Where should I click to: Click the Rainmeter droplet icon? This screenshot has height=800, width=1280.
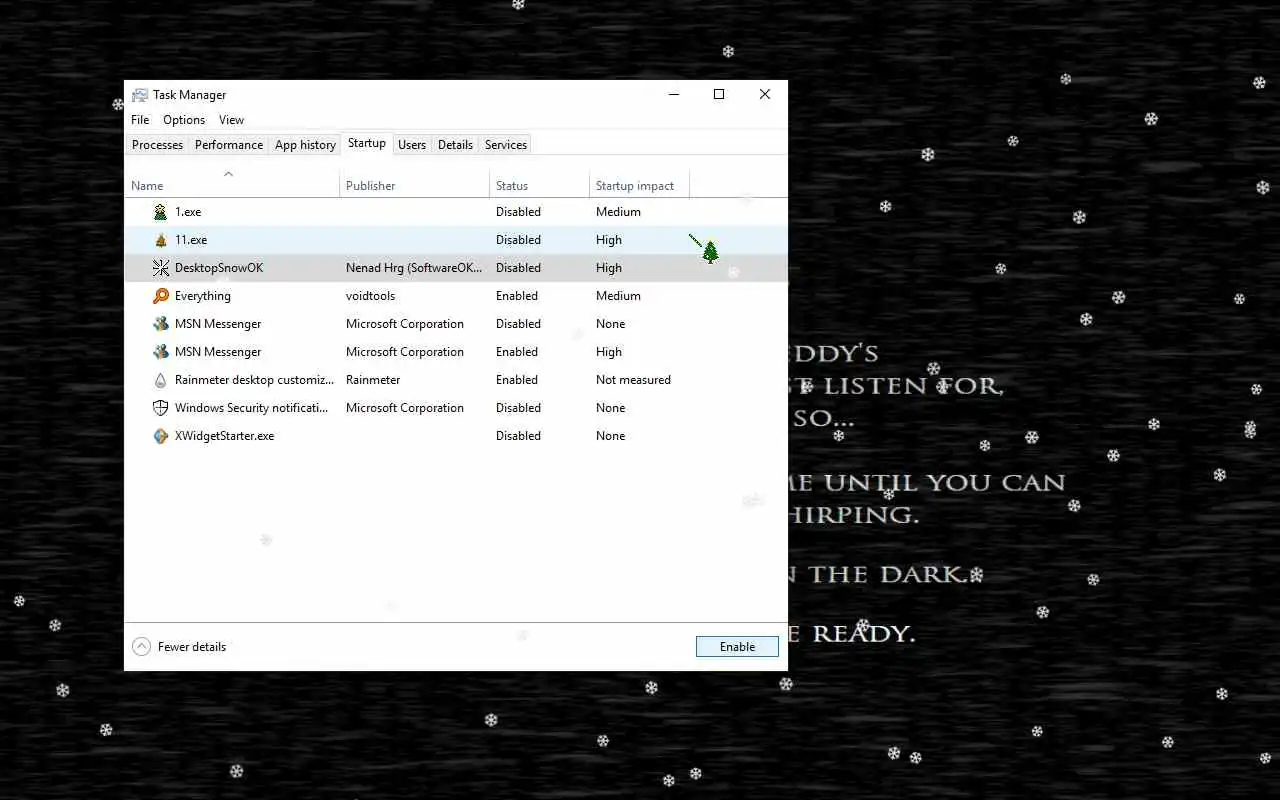pyautogui.click(x=160, y=380)
